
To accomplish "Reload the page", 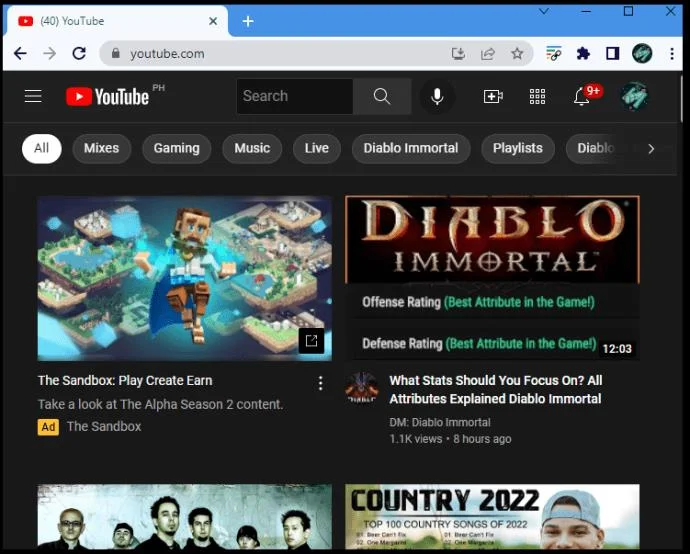I will [79, 54].
